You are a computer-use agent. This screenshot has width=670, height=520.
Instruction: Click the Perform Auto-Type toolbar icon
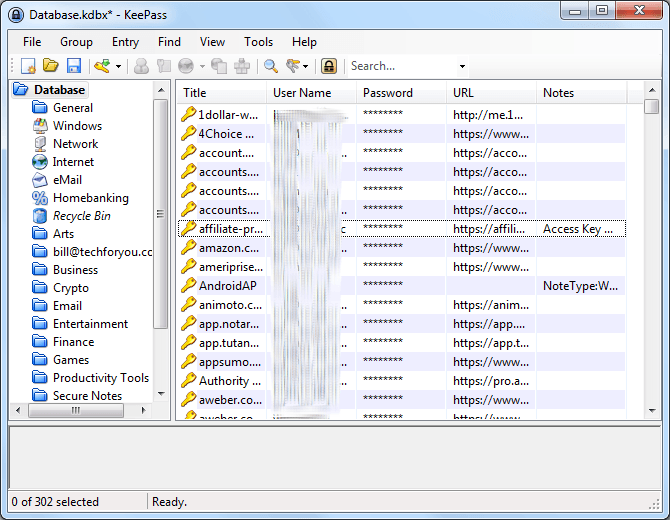242,66
